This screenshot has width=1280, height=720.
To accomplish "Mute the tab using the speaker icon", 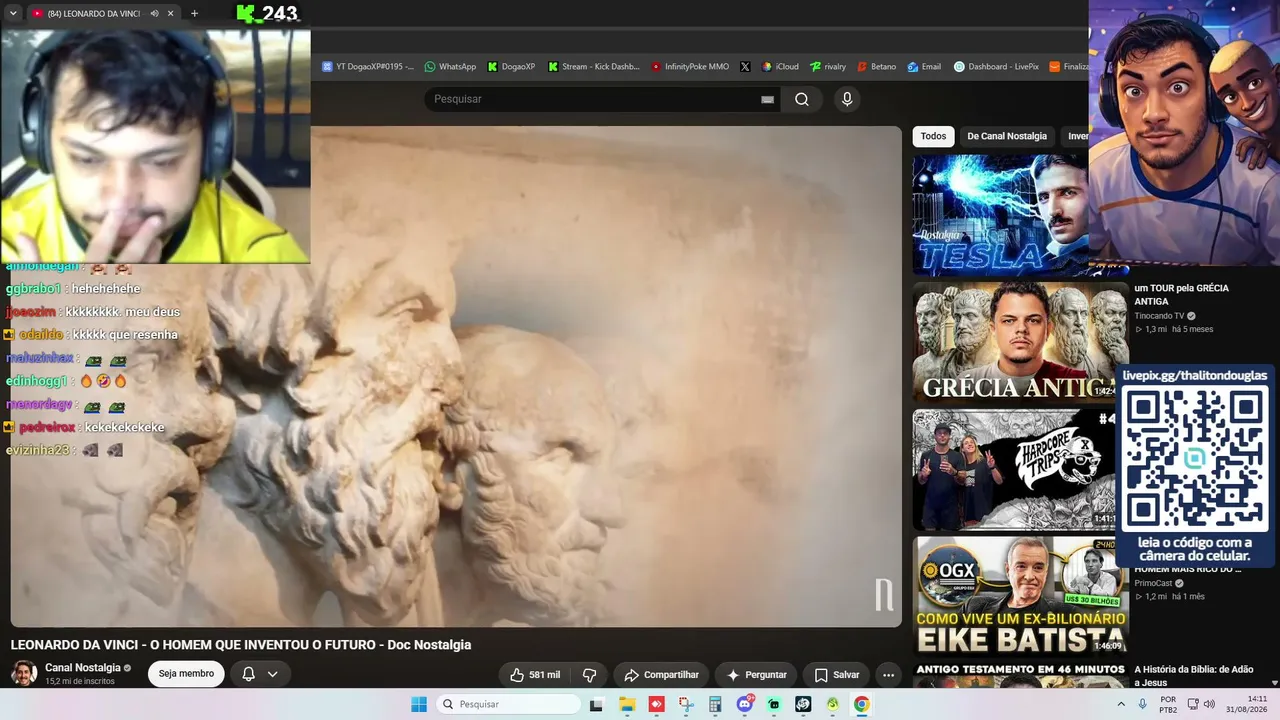I will click(x=154, y=14).
